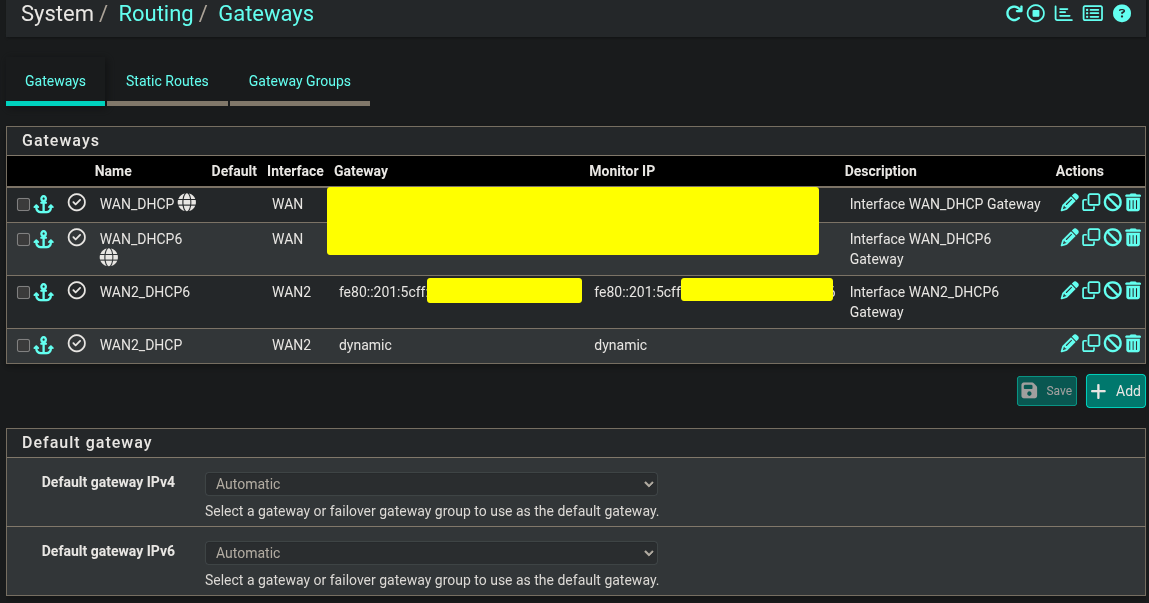Expand the Default gateway IPv4 dropdown

click(431, 484)
